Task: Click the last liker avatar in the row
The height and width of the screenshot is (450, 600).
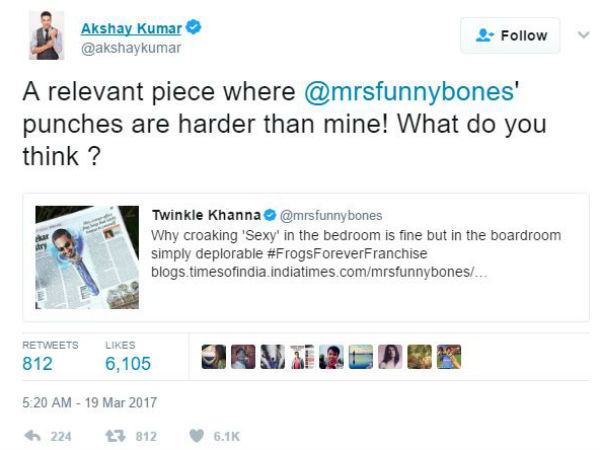Action: (x=449, y=356)
